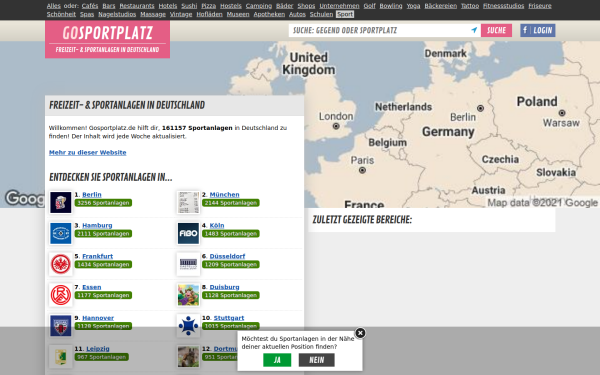Click the Essen red logo thumbnail
The width and height of the screenshot is (600, 375).
tap(60, 295)
